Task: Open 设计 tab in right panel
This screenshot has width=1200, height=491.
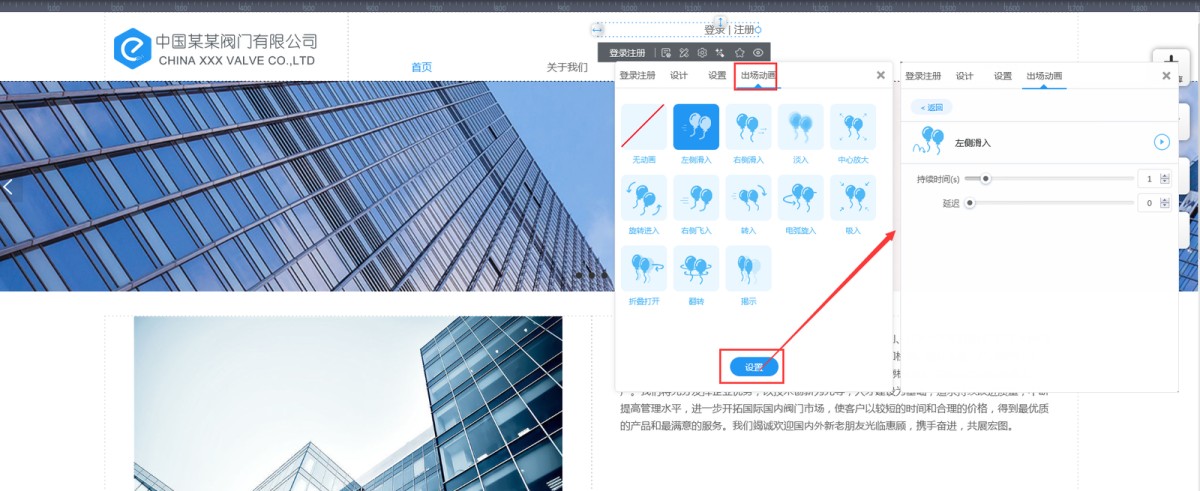Action: click(x=964, y=75)
